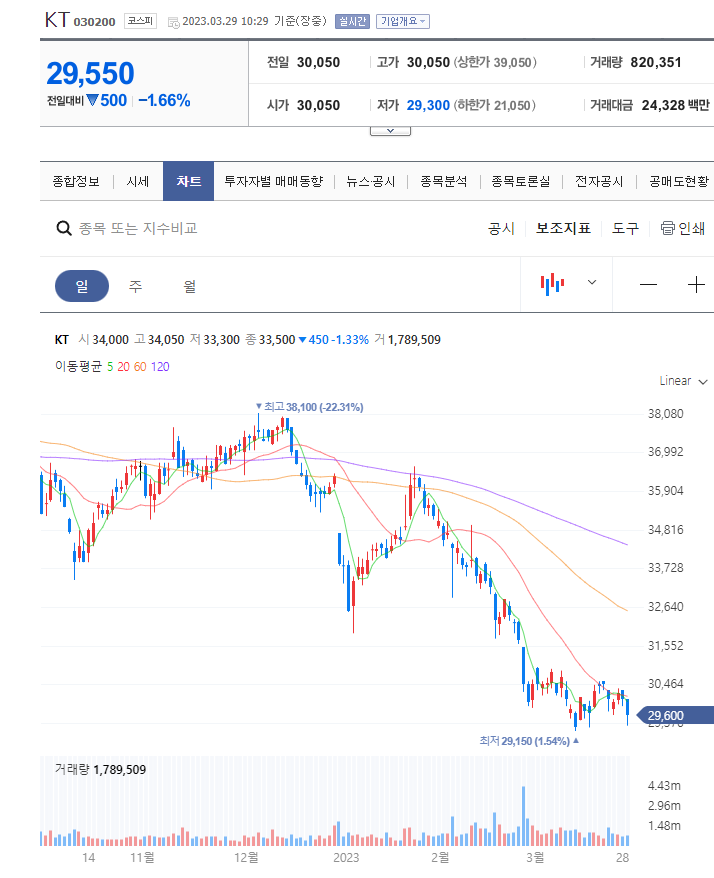Viewport: 714px width, 878px height.
Task: Expand the chart type dropdown chevron
Action: click(x=592, y=282)
